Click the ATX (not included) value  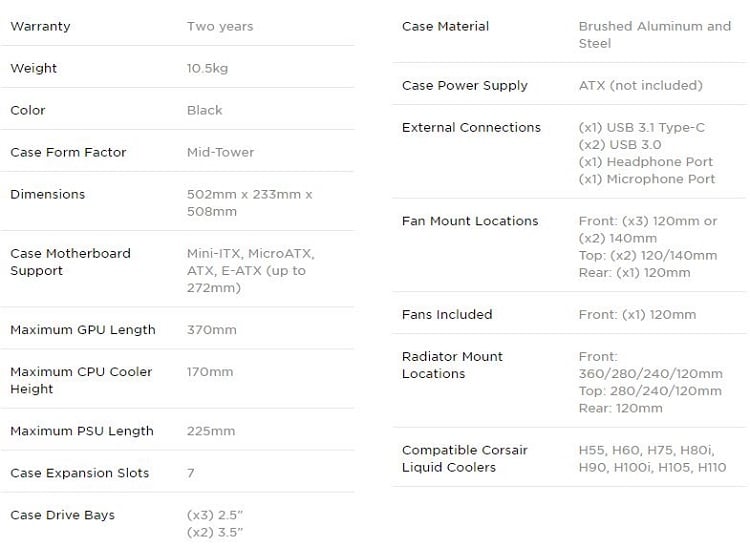pyautogui.click(x=640, y=86)
